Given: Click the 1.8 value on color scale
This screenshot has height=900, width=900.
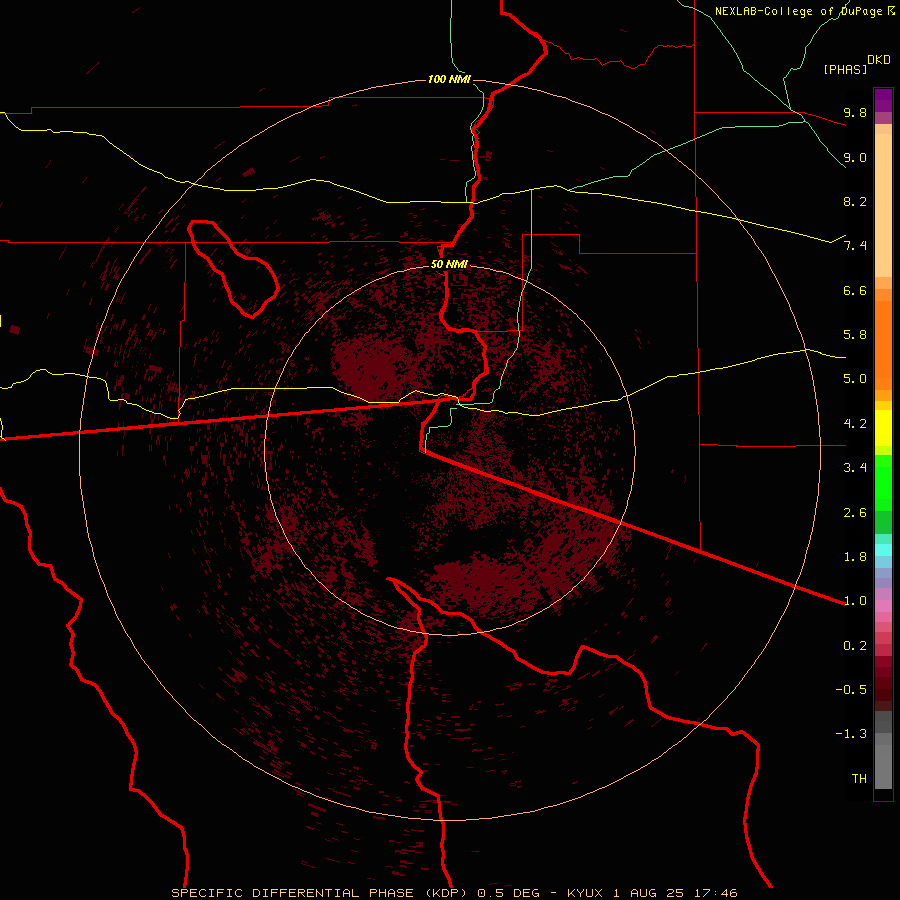Looking at the screenshot, I should (x=855, y=557).
